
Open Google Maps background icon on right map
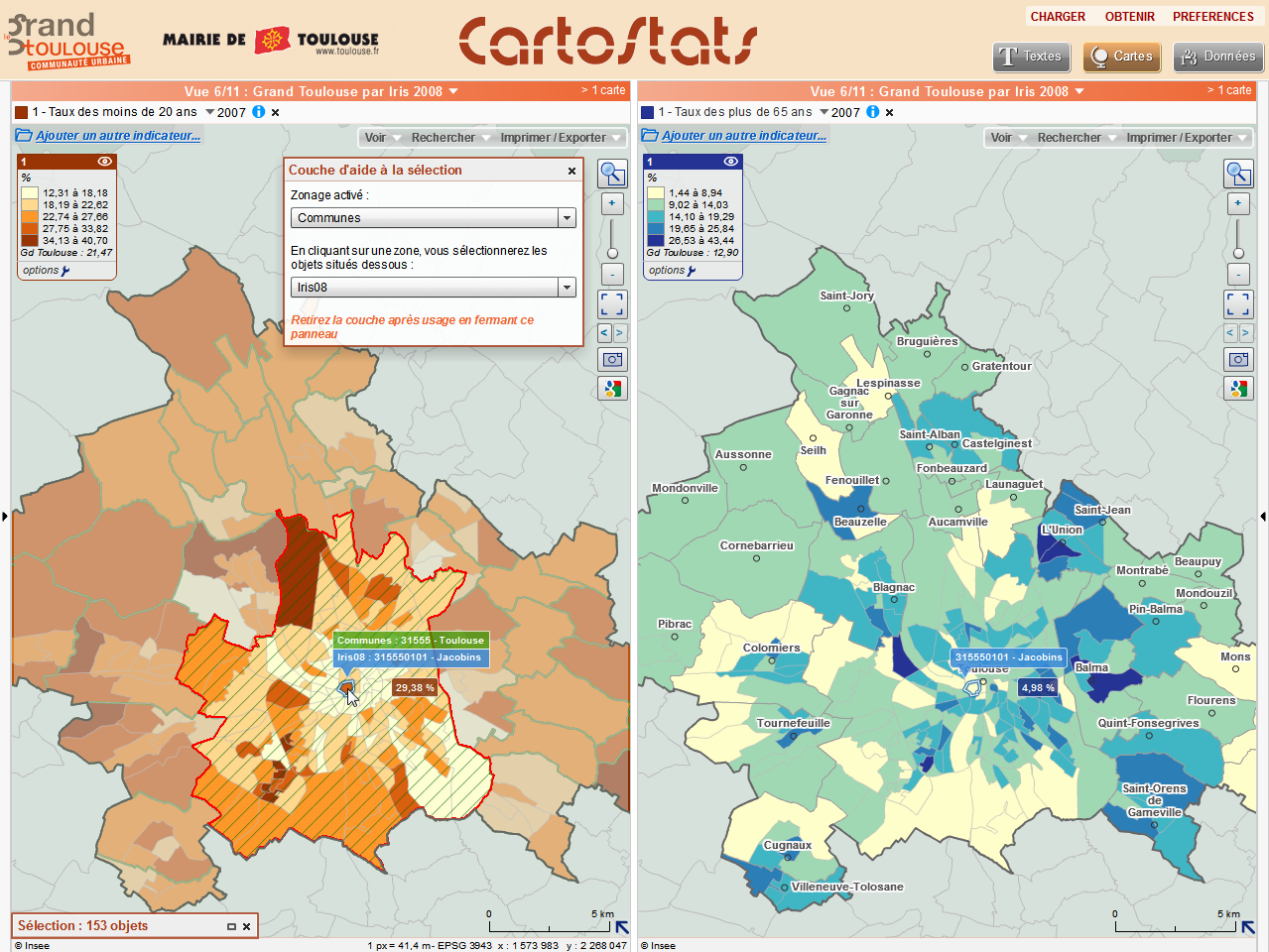coord(1238,389)
